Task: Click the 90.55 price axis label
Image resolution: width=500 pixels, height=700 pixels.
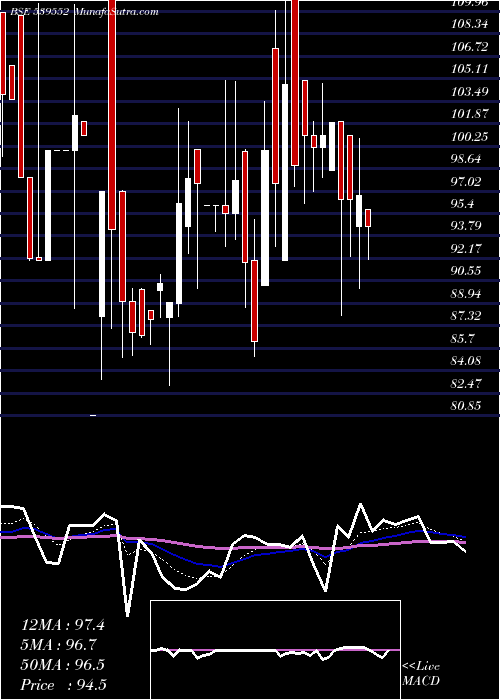Action: [x=467, y=271]
